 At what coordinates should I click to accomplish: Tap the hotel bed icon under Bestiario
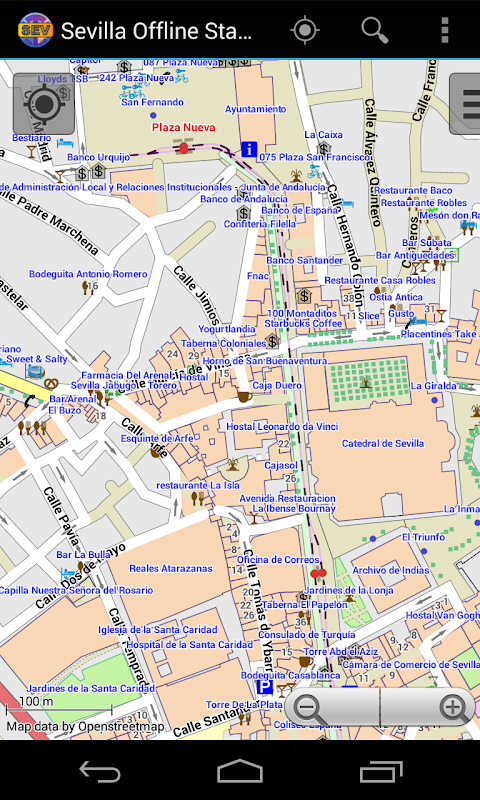click(x=65, y=143)
